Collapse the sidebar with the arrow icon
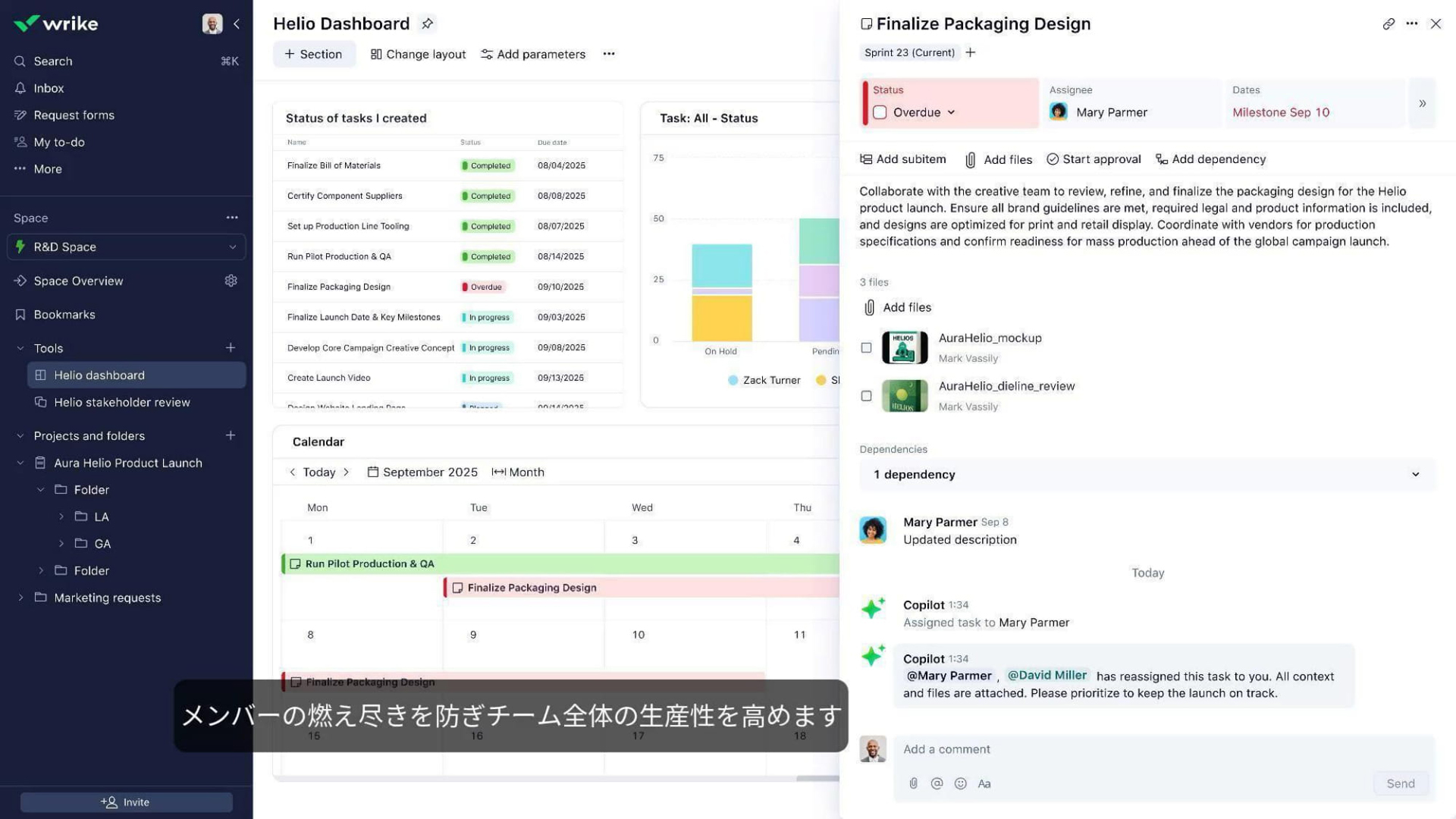Image resolution: width=1456 pixels, height=819 pixels. [237, 24]
